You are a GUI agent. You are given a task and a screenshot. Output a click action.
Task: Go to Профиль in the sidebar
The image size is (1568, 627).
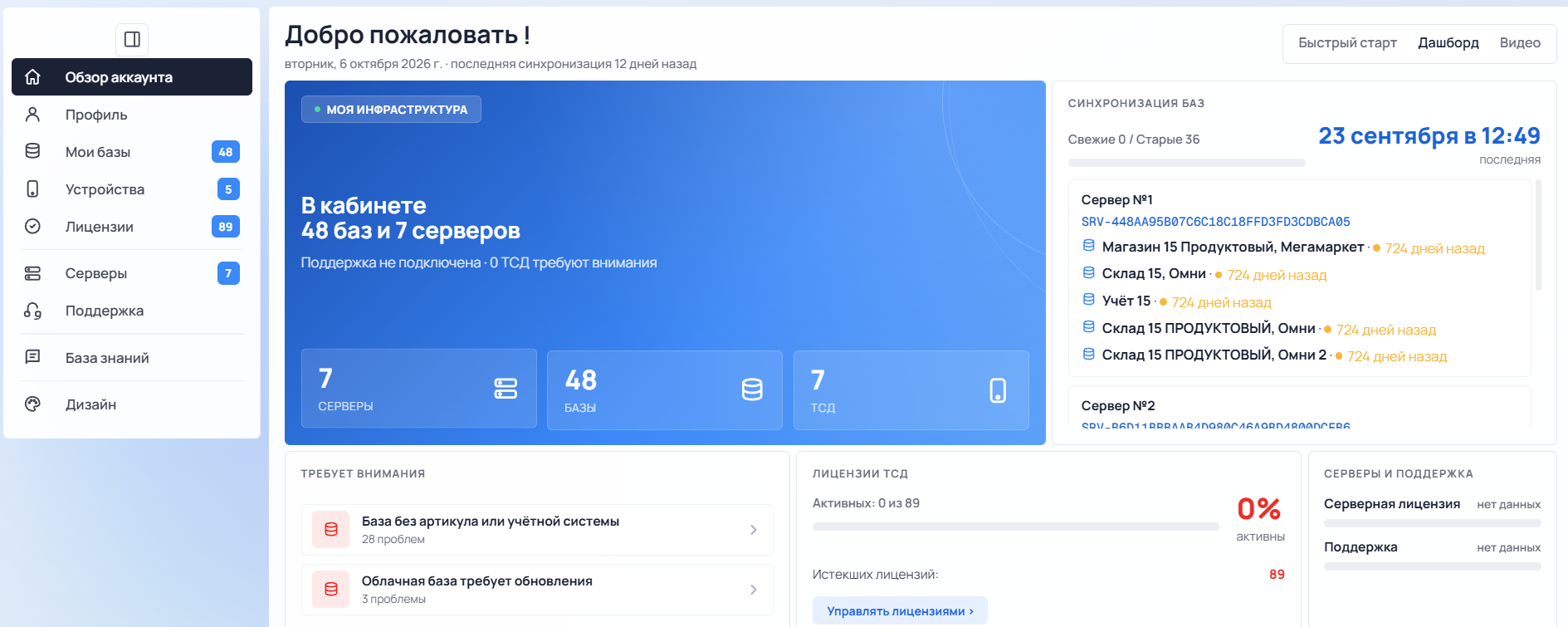tap(132, 115)
